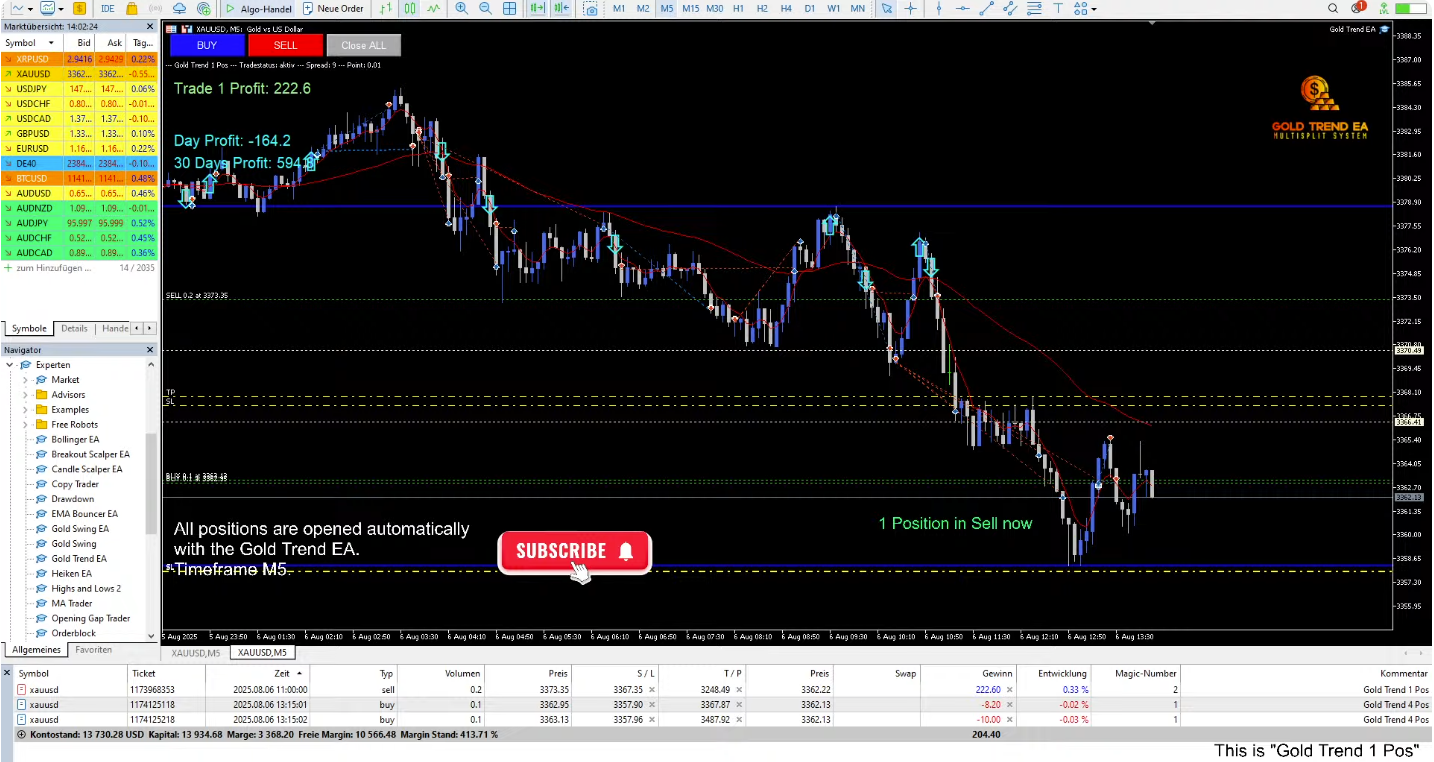Select the cursor arrow tool
Viewport: 1434px width, 762px height.
(887, 8)
